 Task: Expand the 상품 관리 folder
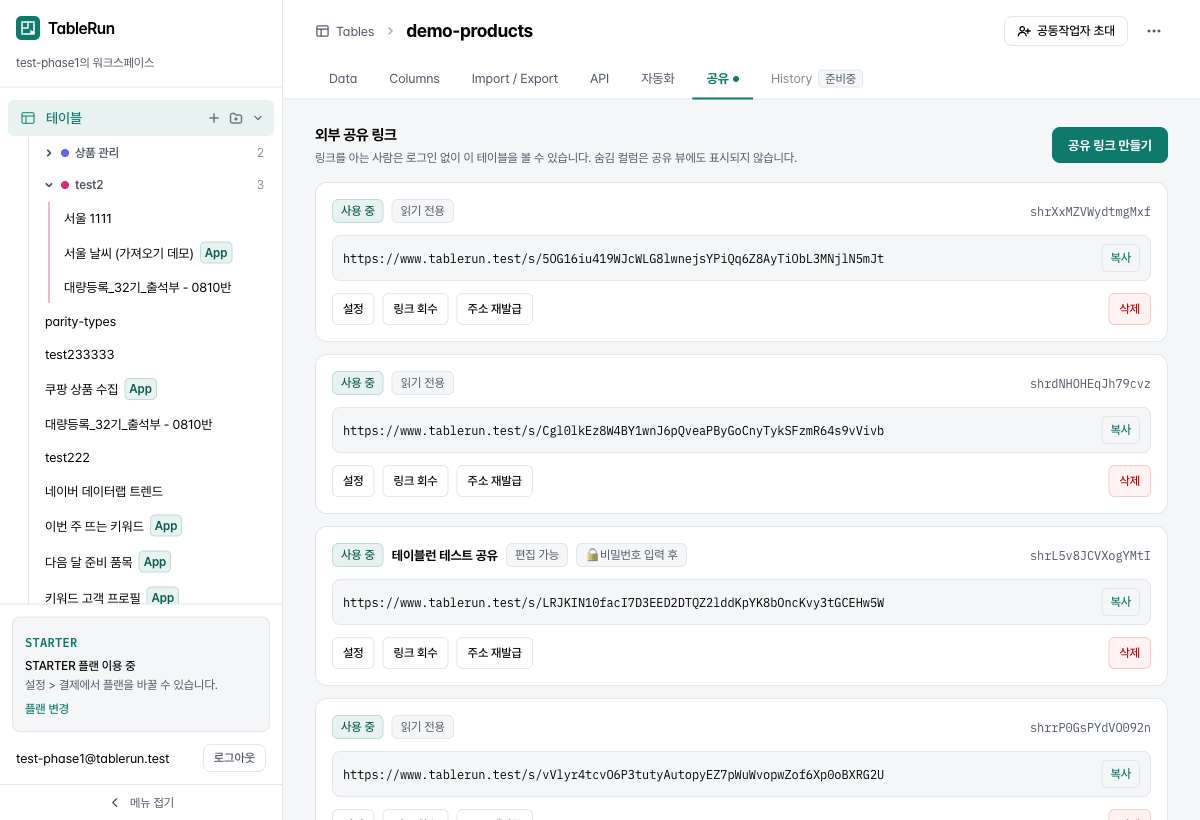point(48,153)
